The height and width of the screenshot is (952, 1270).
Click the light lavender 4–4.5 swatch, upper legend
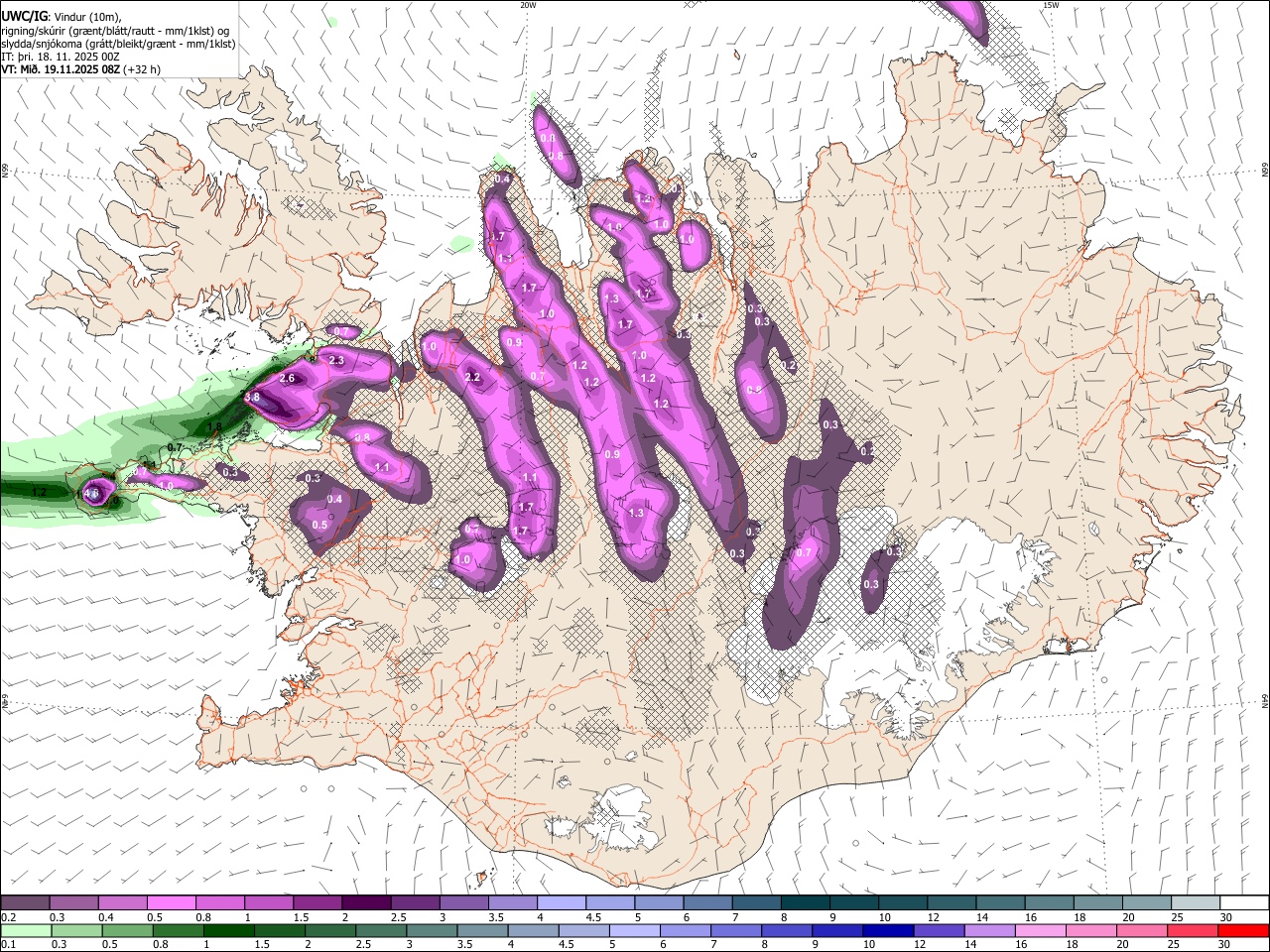tap(562, 902)
